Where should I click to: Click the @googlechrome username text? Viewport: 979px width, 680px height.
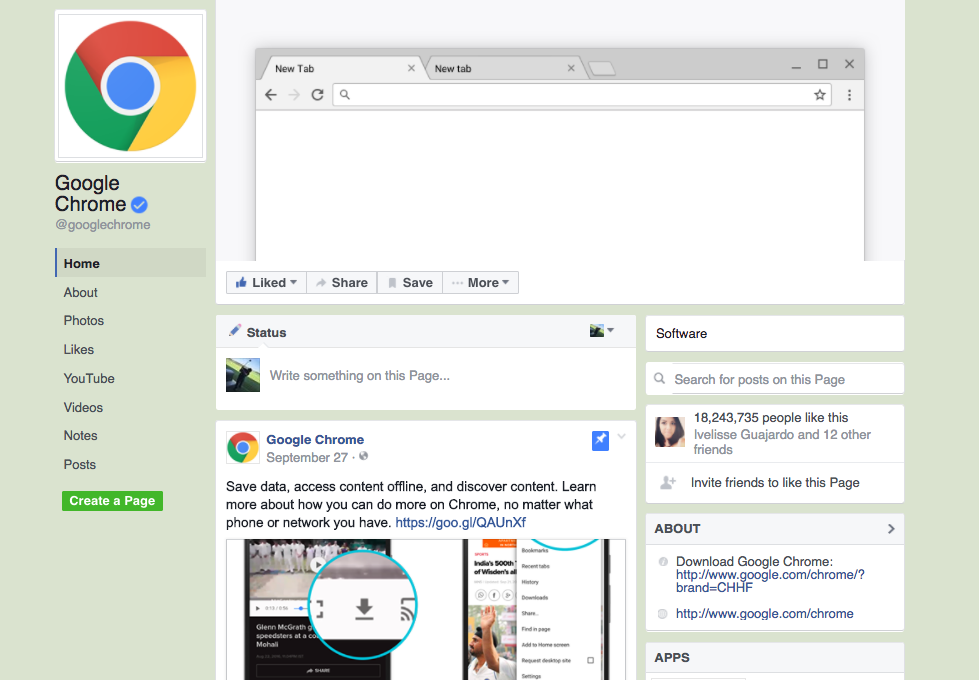click(x=102, y=225)
